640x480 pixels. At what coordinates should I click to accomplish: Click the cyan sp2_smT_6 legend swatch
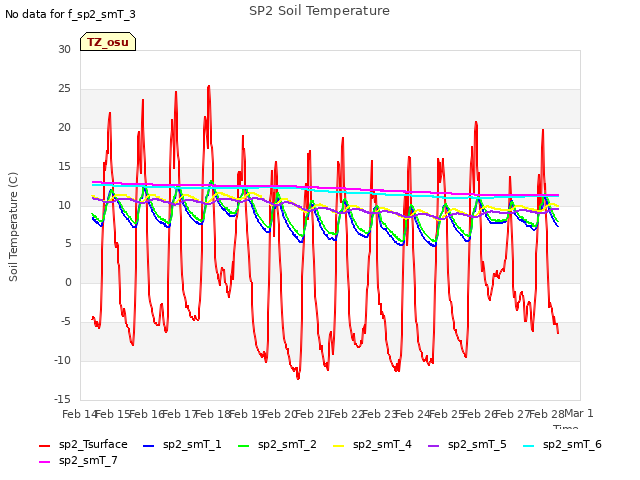tap(529, 446)
